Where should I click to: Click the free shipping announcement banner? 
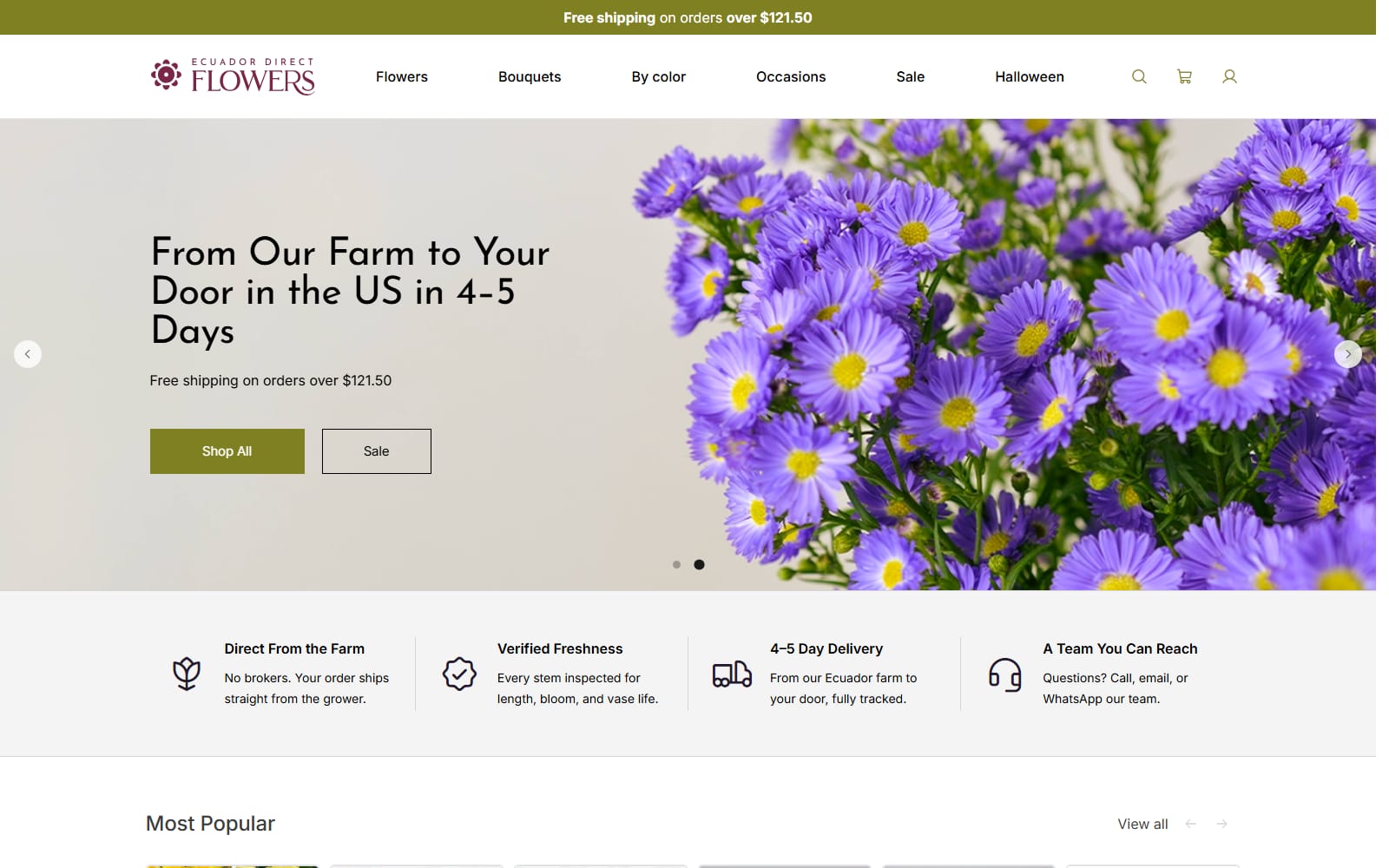click(x=688, y=17)
